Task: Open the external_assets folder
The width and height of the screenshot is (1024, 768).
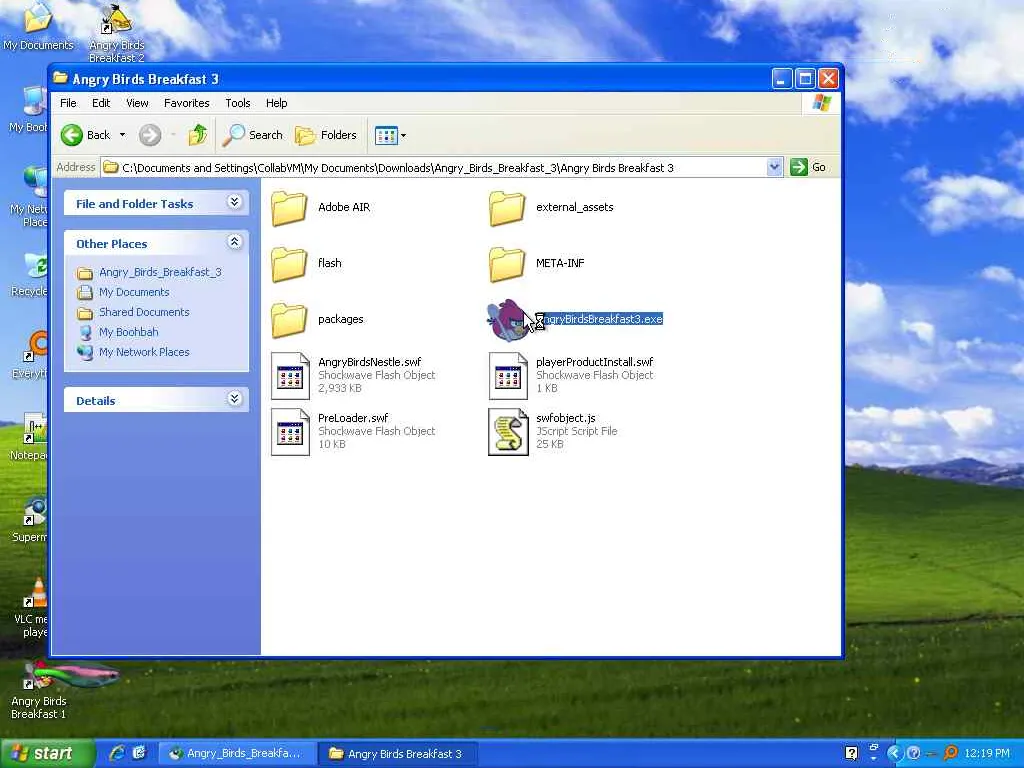Action: [x=551, y=208]
